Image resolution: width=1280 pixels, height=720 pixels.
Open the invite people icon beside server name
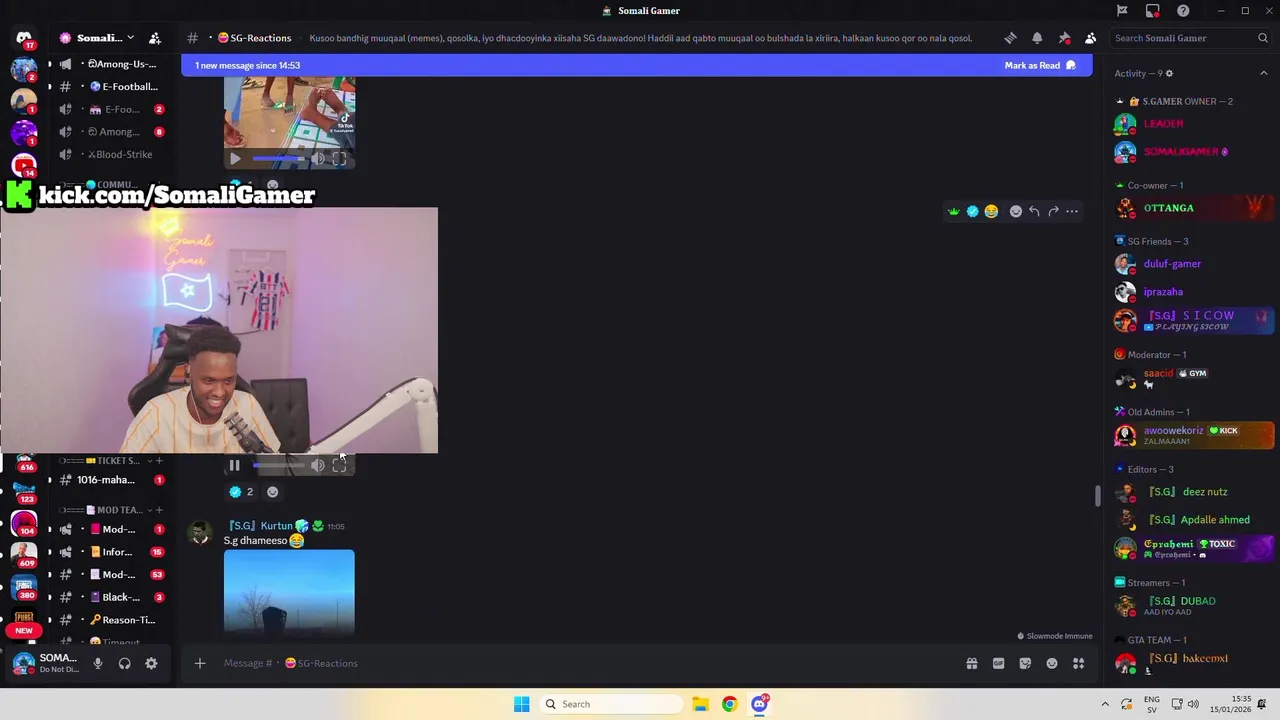155,38
